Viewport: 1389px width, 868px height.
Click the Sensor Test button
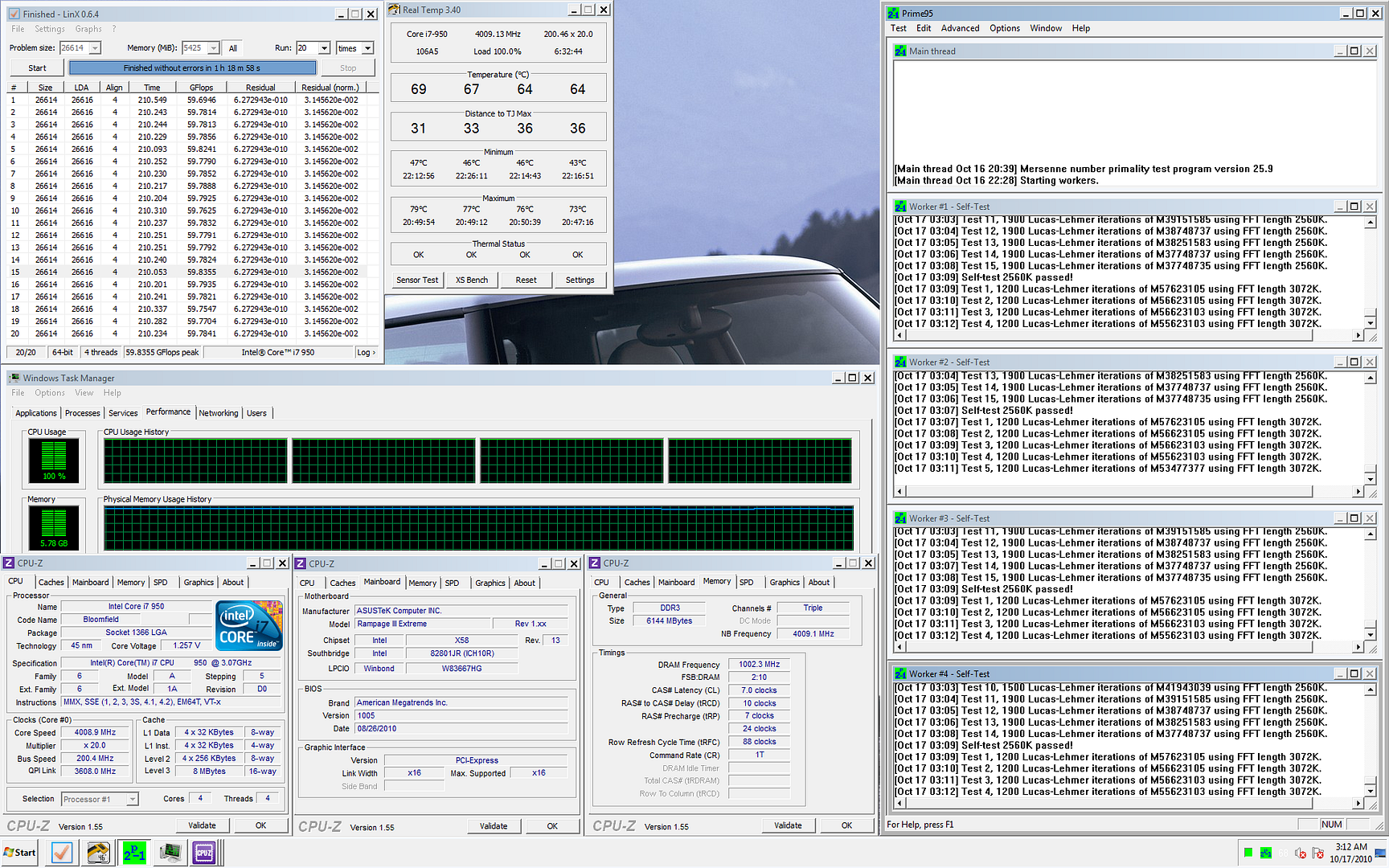[417, 280]
